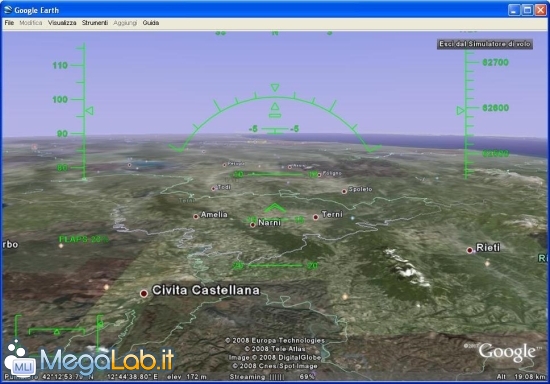The image size is (550, 384).
Task: Select the Terni placemark dot
Action: tap(315, 217)
